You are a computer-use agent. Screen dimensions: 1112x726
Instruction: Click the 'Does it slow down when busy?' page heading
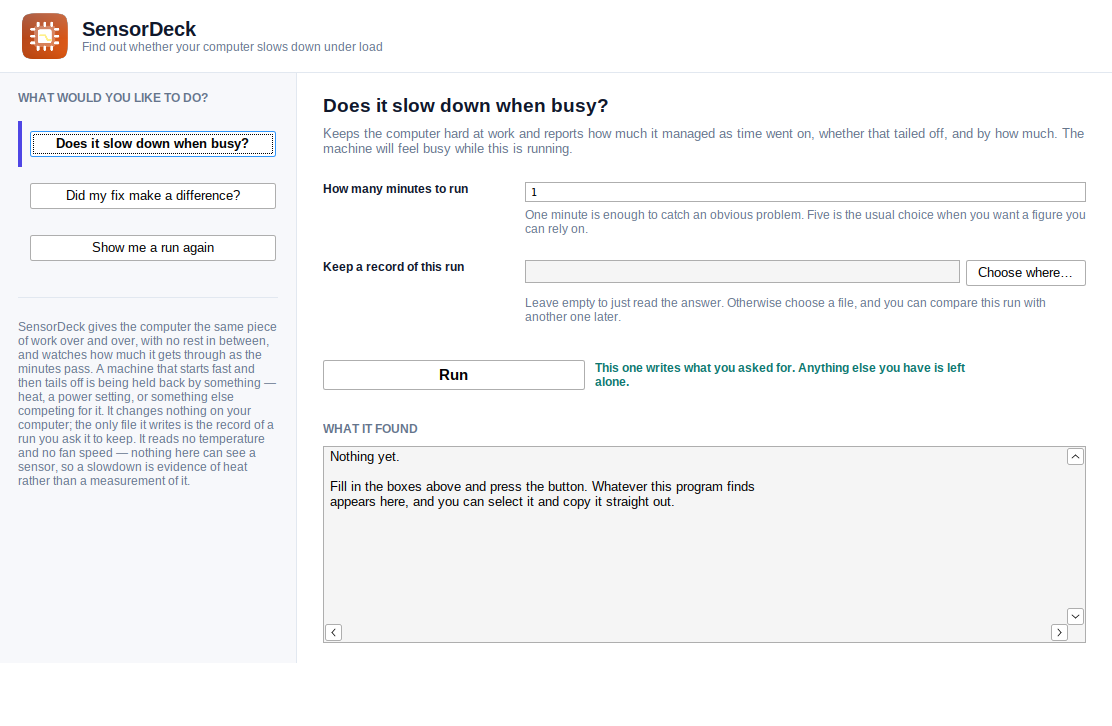click(465, 106)
